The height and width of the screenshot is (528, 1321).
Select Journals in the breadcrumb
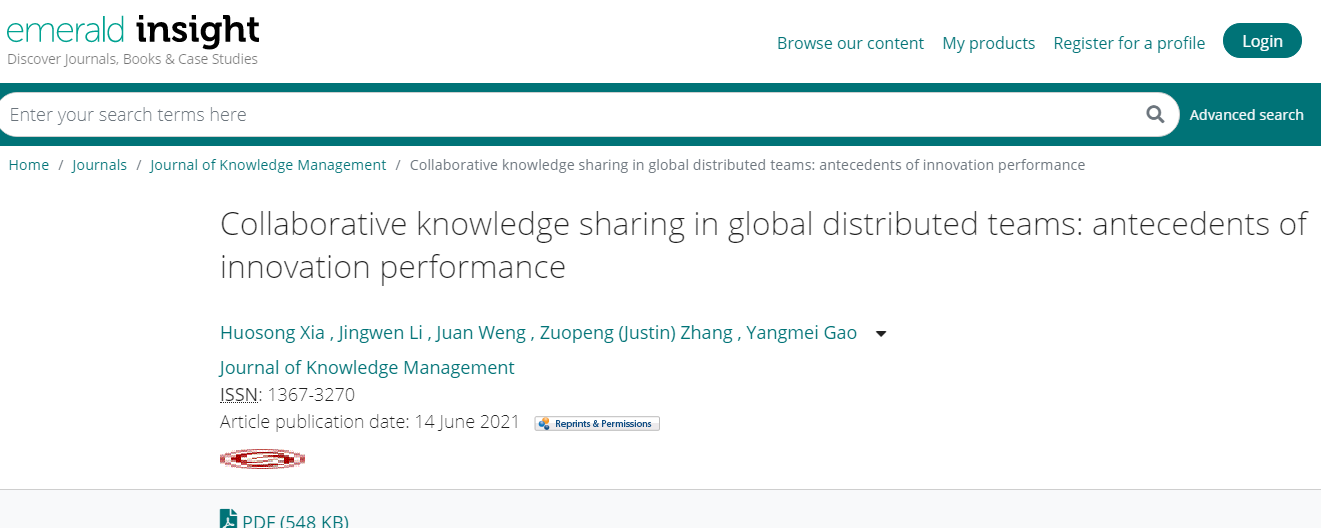click(x=99, y=165)
